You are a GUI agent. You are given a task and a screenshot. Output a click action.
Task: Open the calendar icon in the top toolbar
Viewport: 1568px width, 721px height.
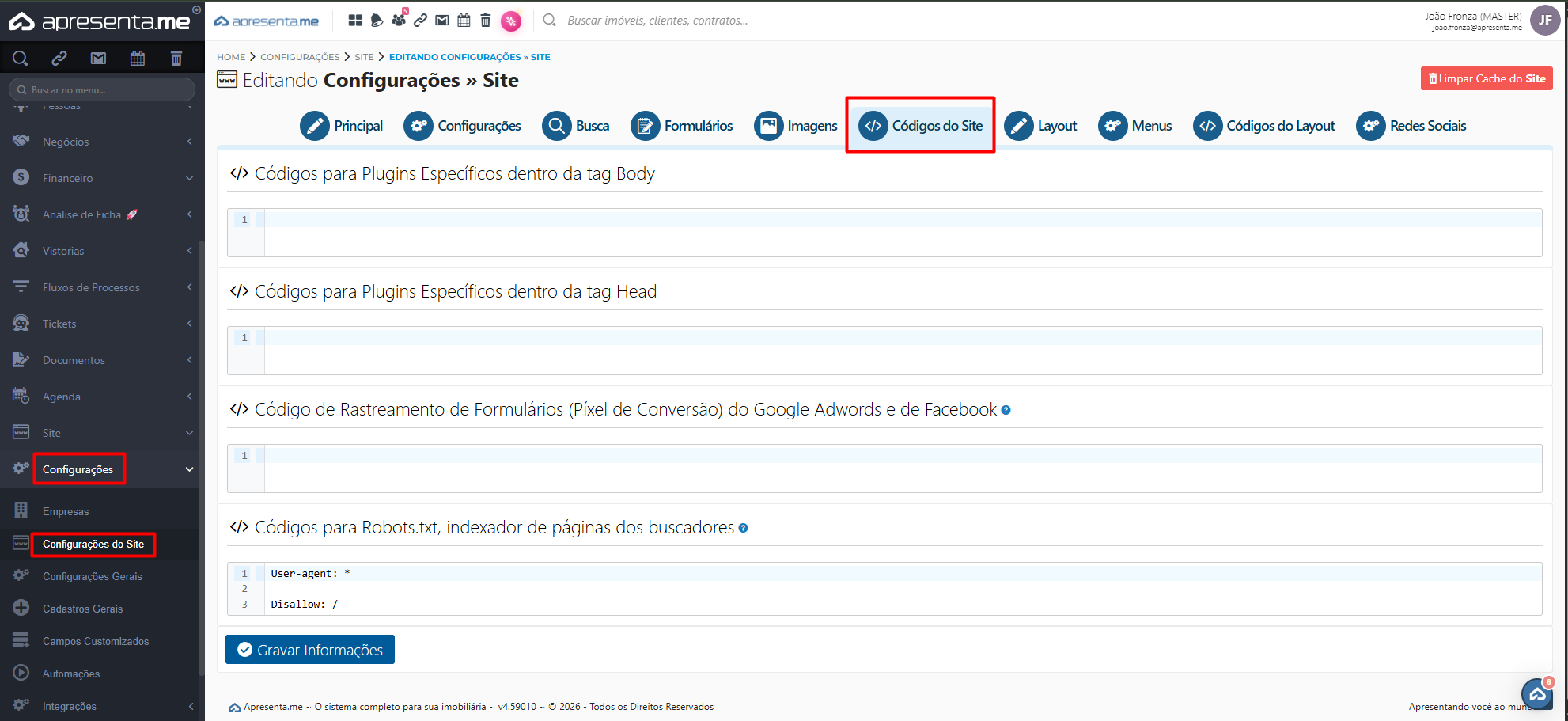[464, 21]
